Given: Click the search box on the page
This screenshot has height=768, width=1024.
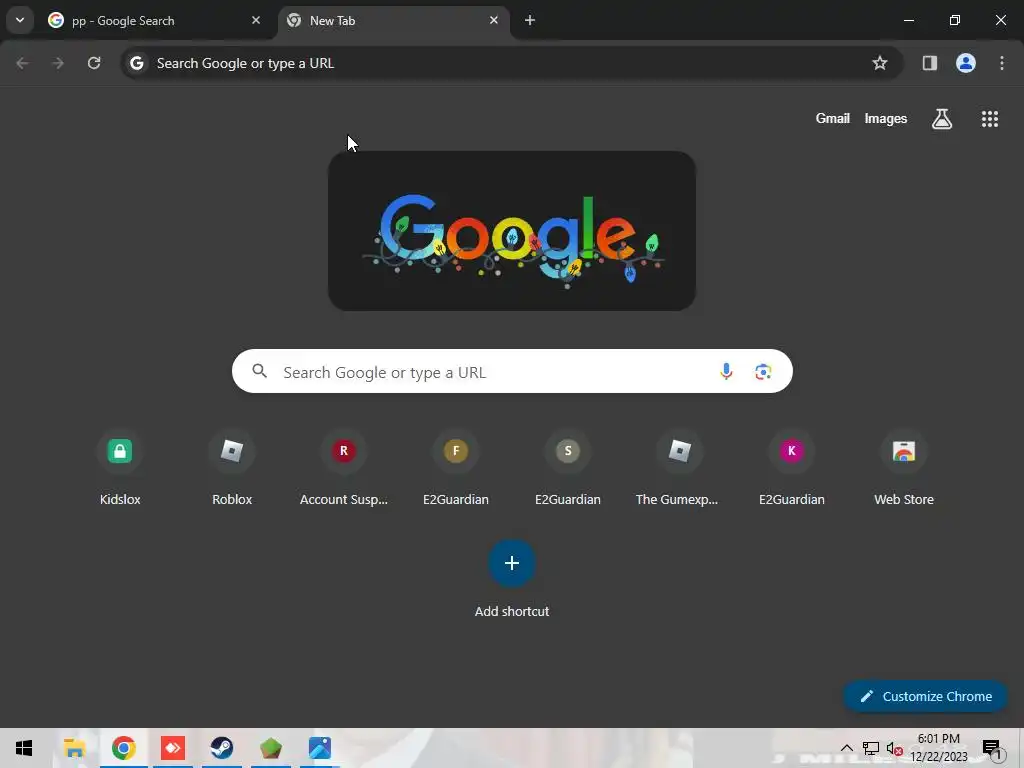Looking at the screenshot, I should click(512, 372).
